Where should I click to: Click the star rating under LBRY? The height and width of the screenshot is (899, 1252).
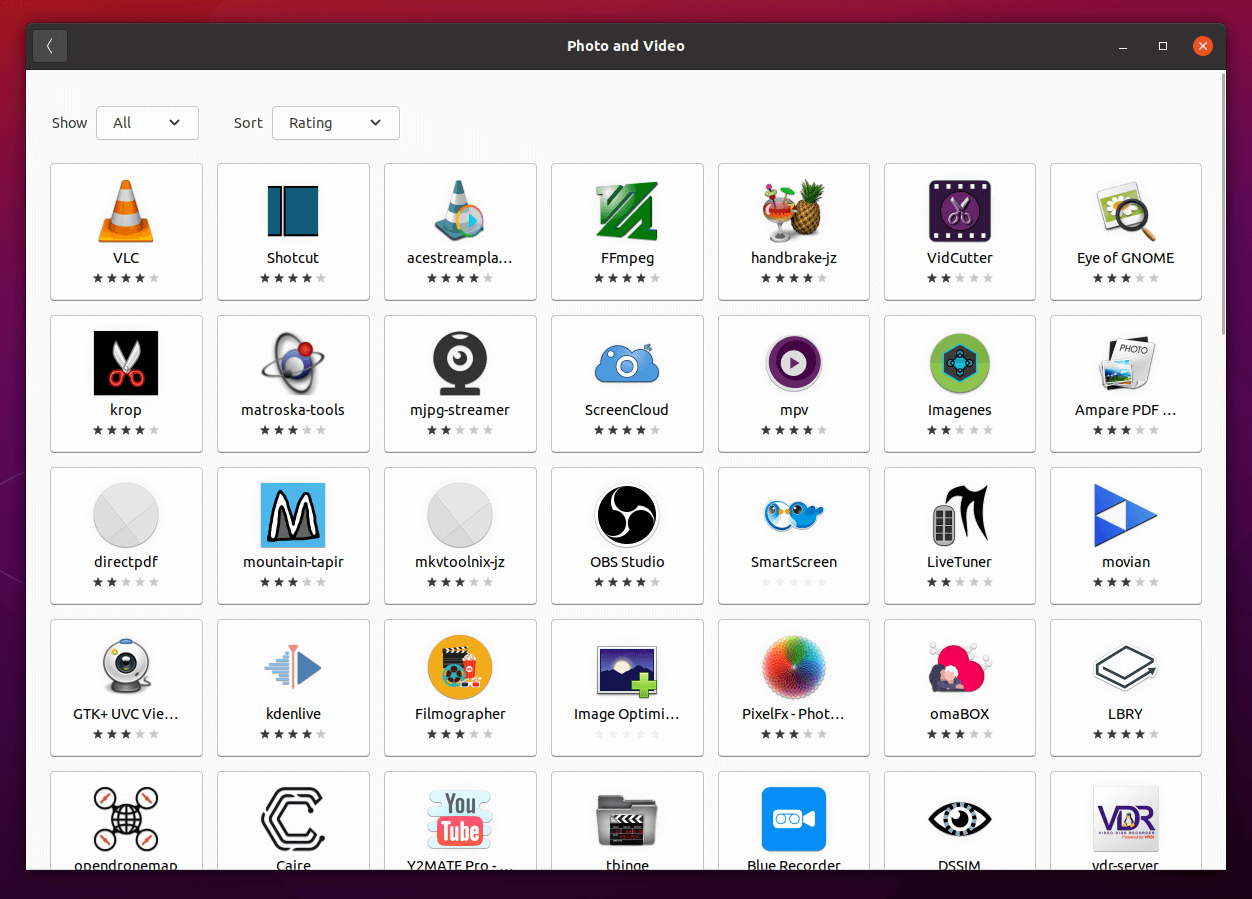1126,734
